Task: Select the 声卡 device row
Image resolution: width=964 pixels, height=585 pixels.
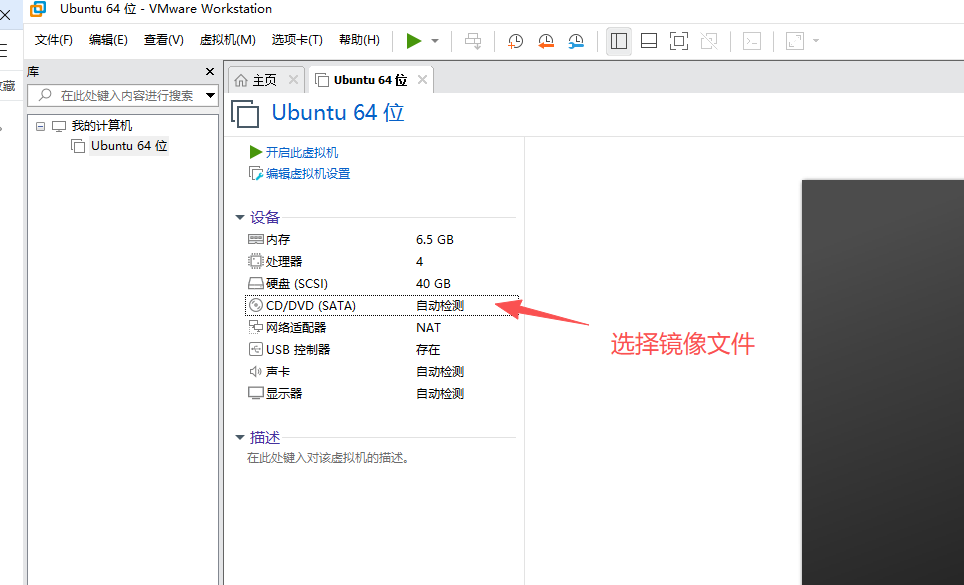Action: (x=381, y=372)
